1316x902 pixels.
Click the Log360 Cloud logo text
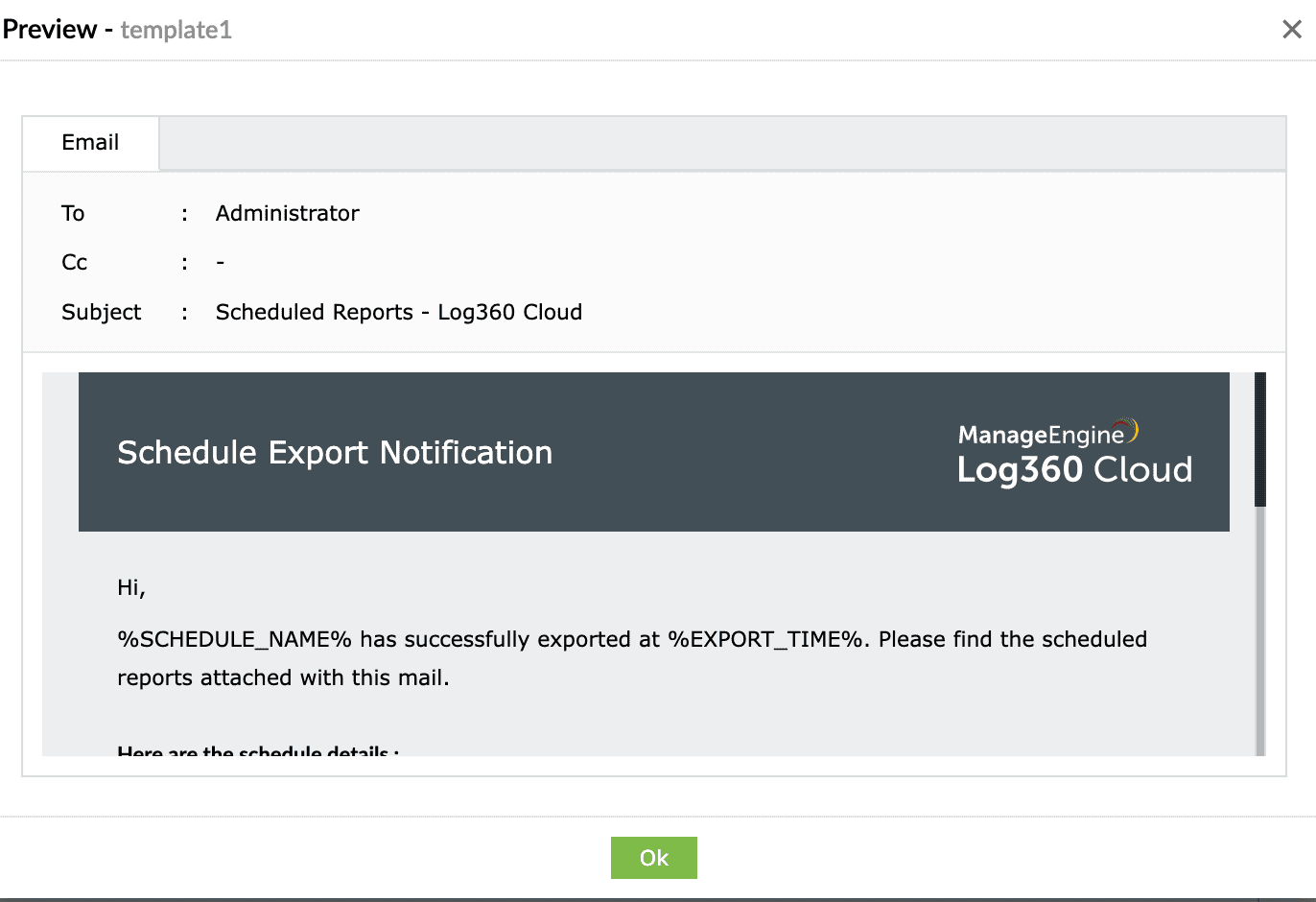pos(1074,470)
